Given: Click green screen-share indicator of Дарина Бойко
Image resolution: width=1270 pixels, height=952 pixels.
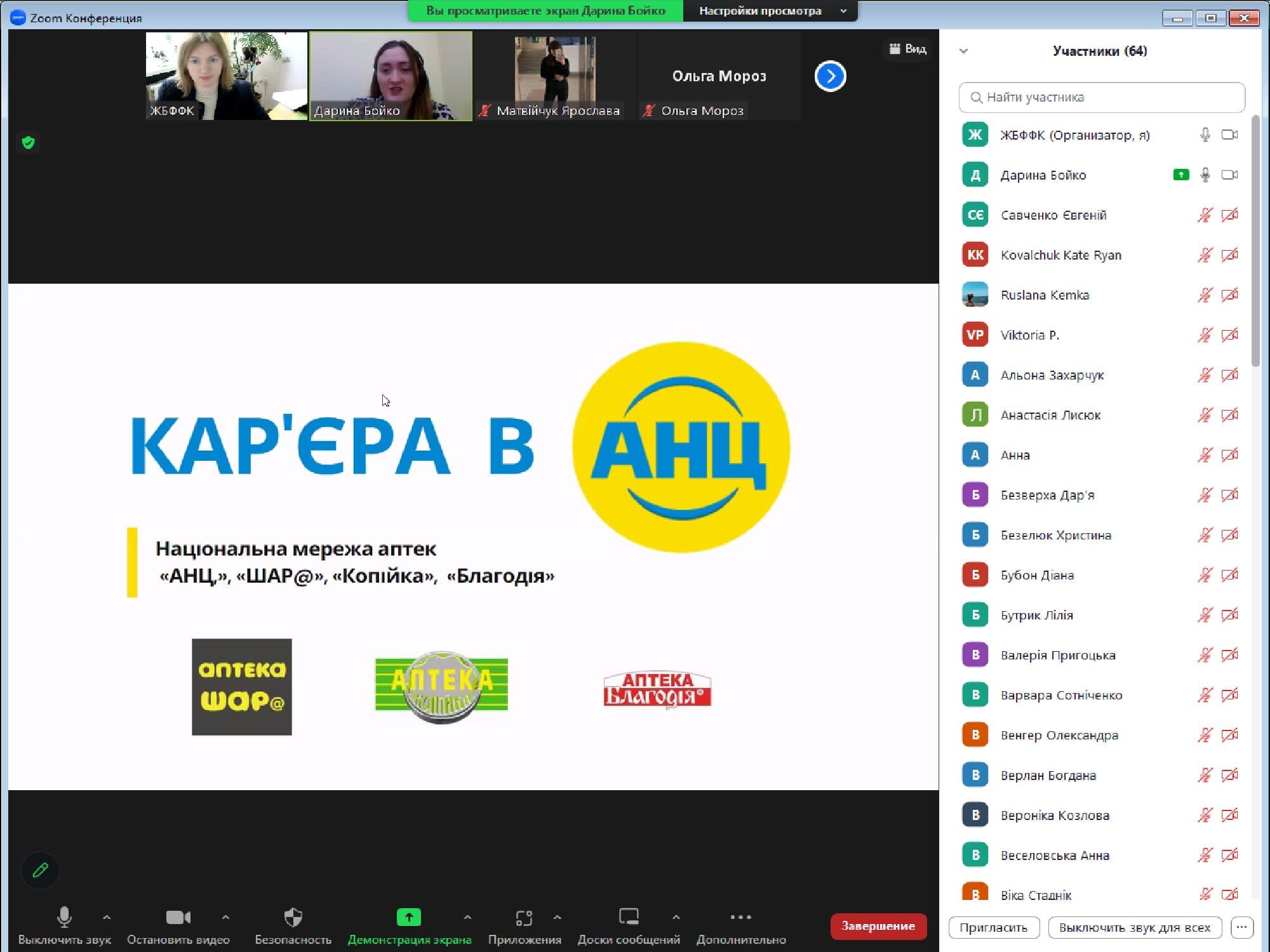Looking at the screenshot, I should (1181, 175).
